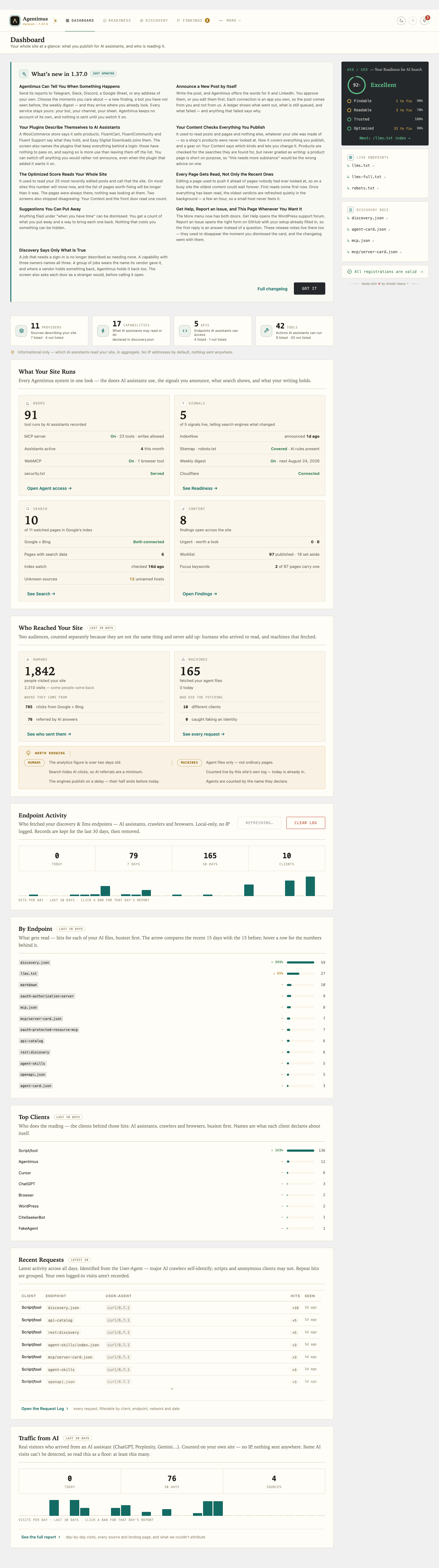Click the sparkle icon in the header
439x1568 pixels.
[x=413, y=21]
